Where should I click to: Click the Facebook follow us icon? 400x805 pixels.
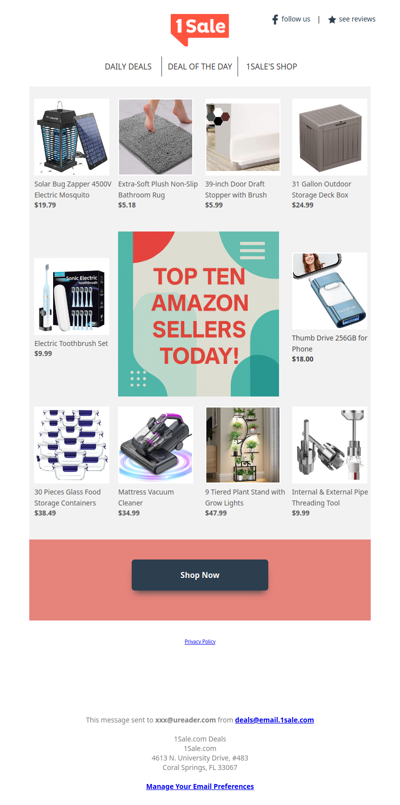click(x=275, y=20)
